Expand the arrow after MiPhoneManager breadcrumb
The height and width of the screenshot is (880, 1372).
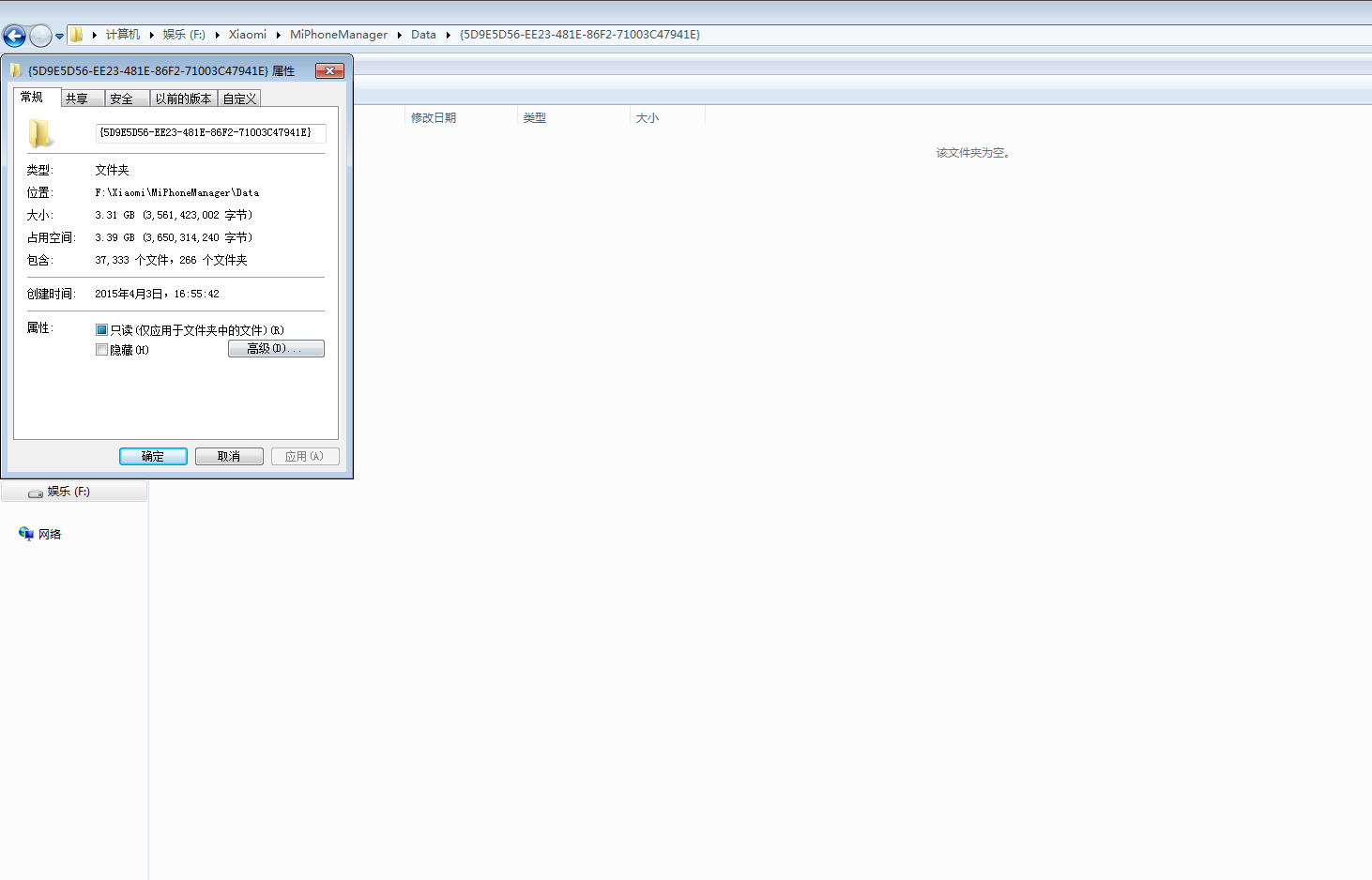coord(399,35)
